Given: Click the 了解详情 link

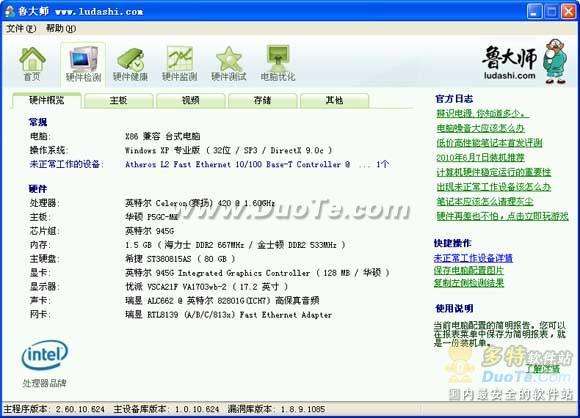Looking at the screenshot, I should tap(543, 368).
